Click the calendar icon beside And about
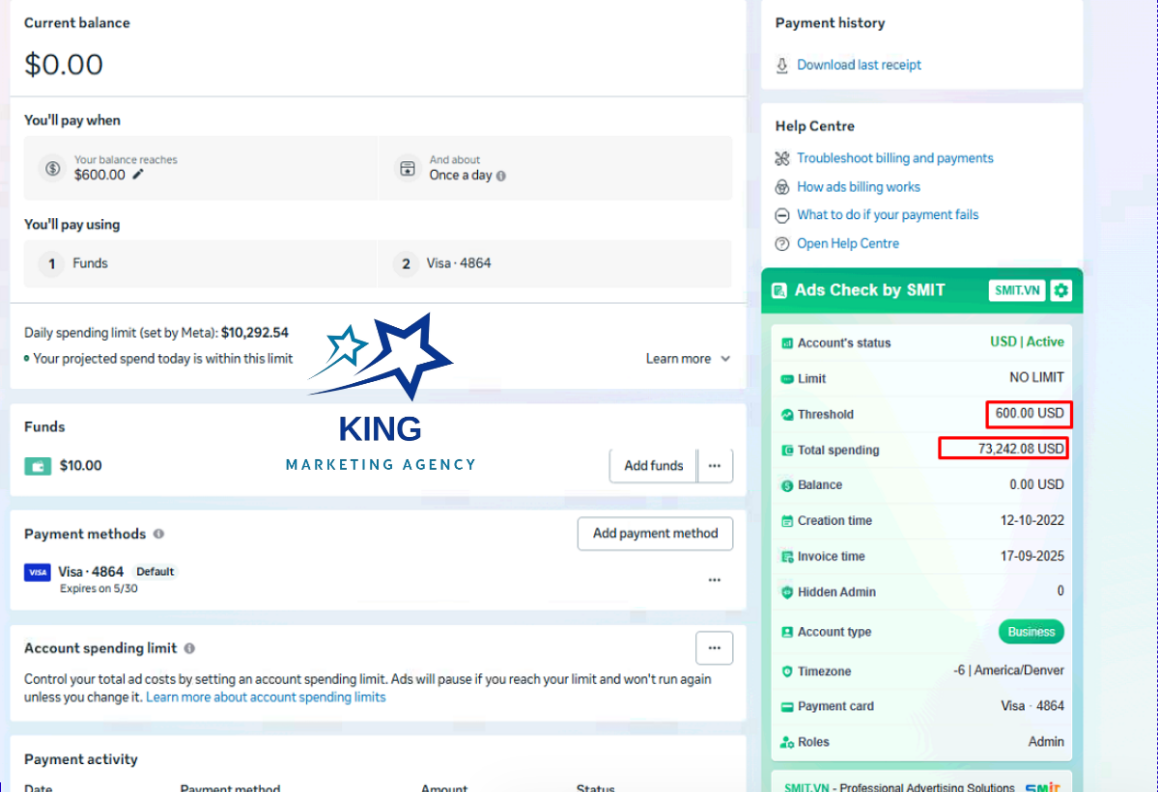Screen dimensions: 1158x792 (408, 168)
